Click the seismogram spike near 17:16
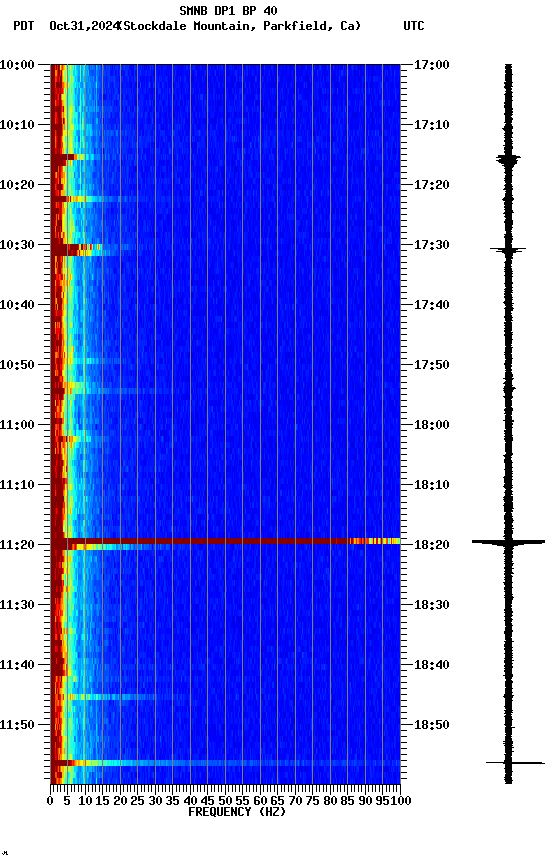Screen dimensions: 552x864 point(508,160)
